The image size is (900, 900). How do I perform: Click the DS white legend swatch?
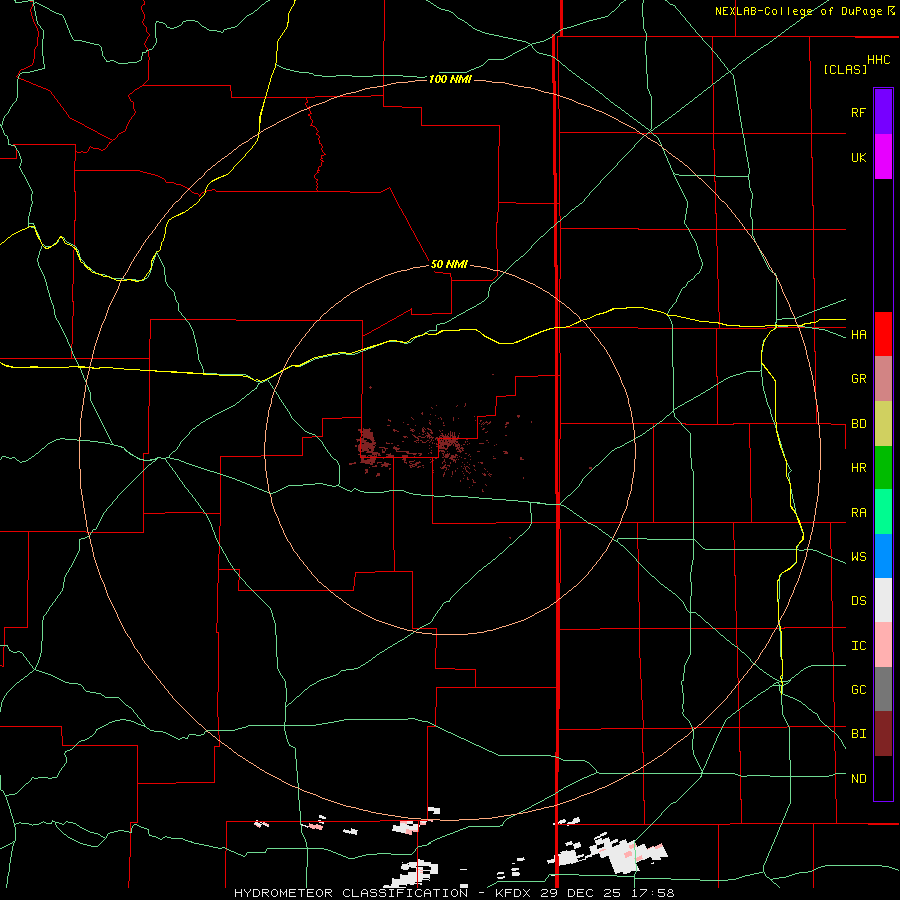pyautogui.click(x=883, y=600)
